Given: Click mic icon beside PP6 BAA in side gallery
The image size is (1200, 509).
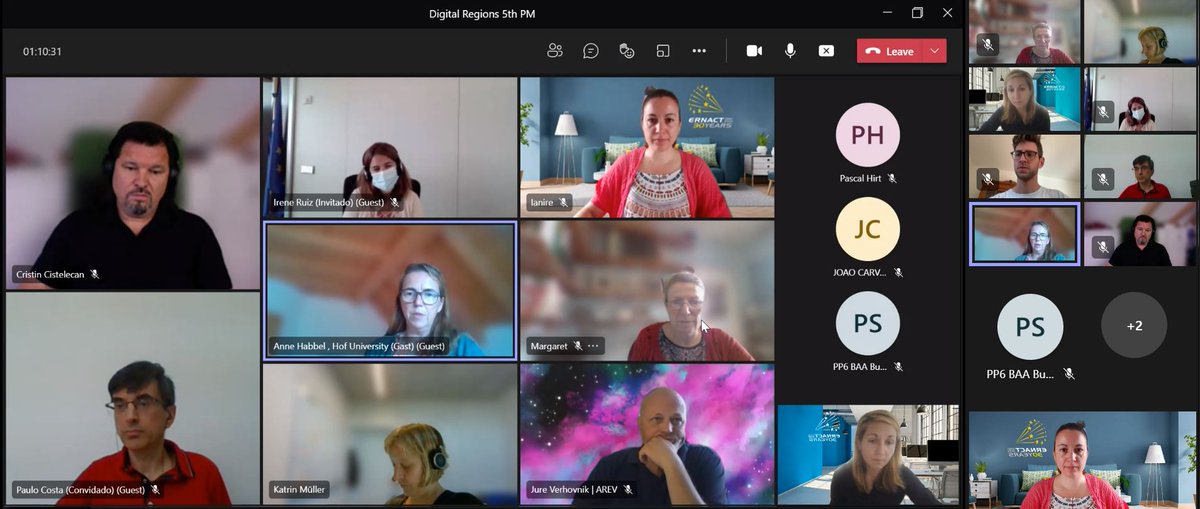Looking at the screenshot, I should (1069, 374).
